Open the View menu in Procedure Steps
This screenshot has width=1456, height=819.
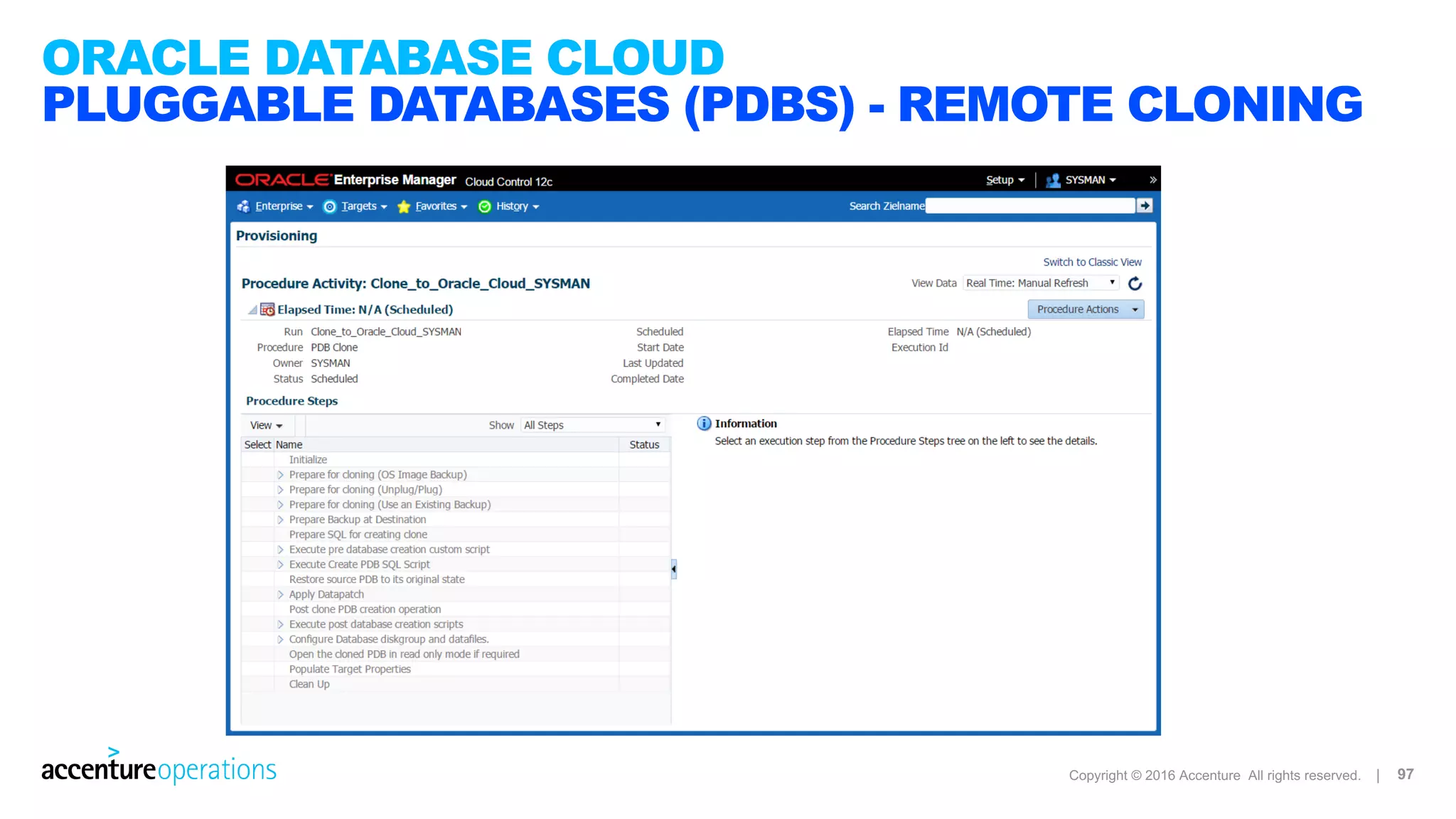click(x=266, y=425)
